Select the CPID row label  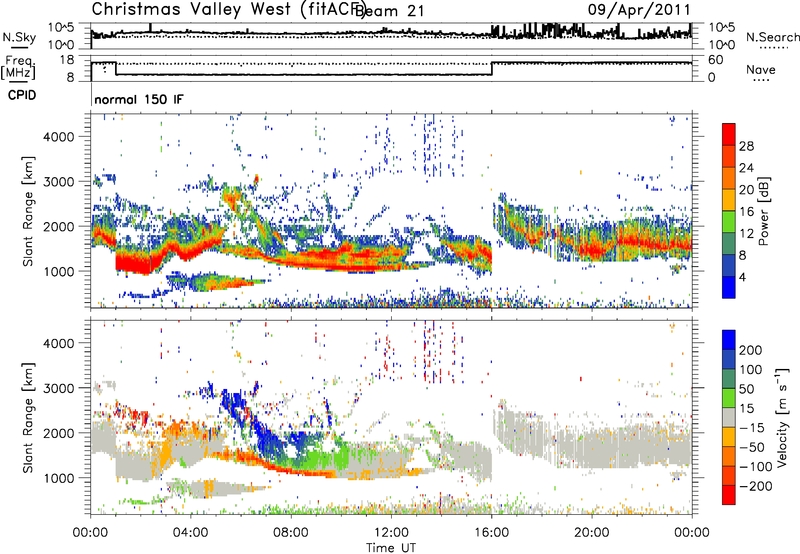[22, 95]
